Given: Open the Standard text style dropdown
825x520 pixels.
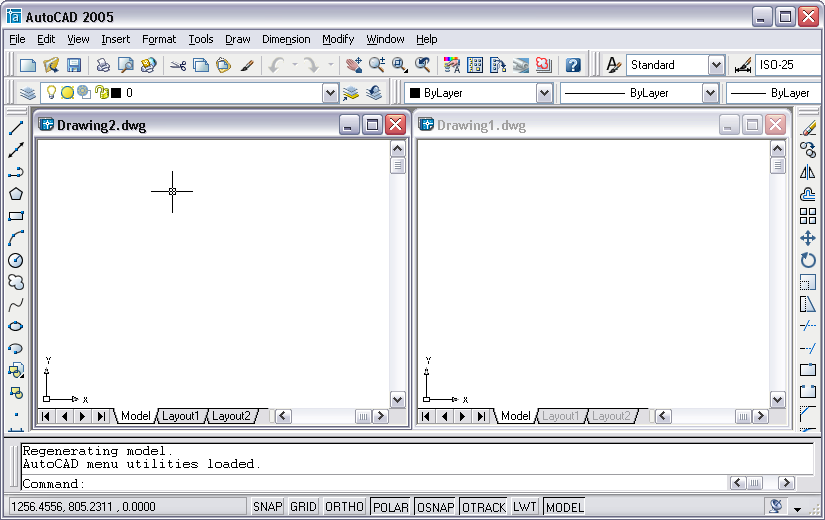Looking at the screenshot, I should click(x=716, y=65).
